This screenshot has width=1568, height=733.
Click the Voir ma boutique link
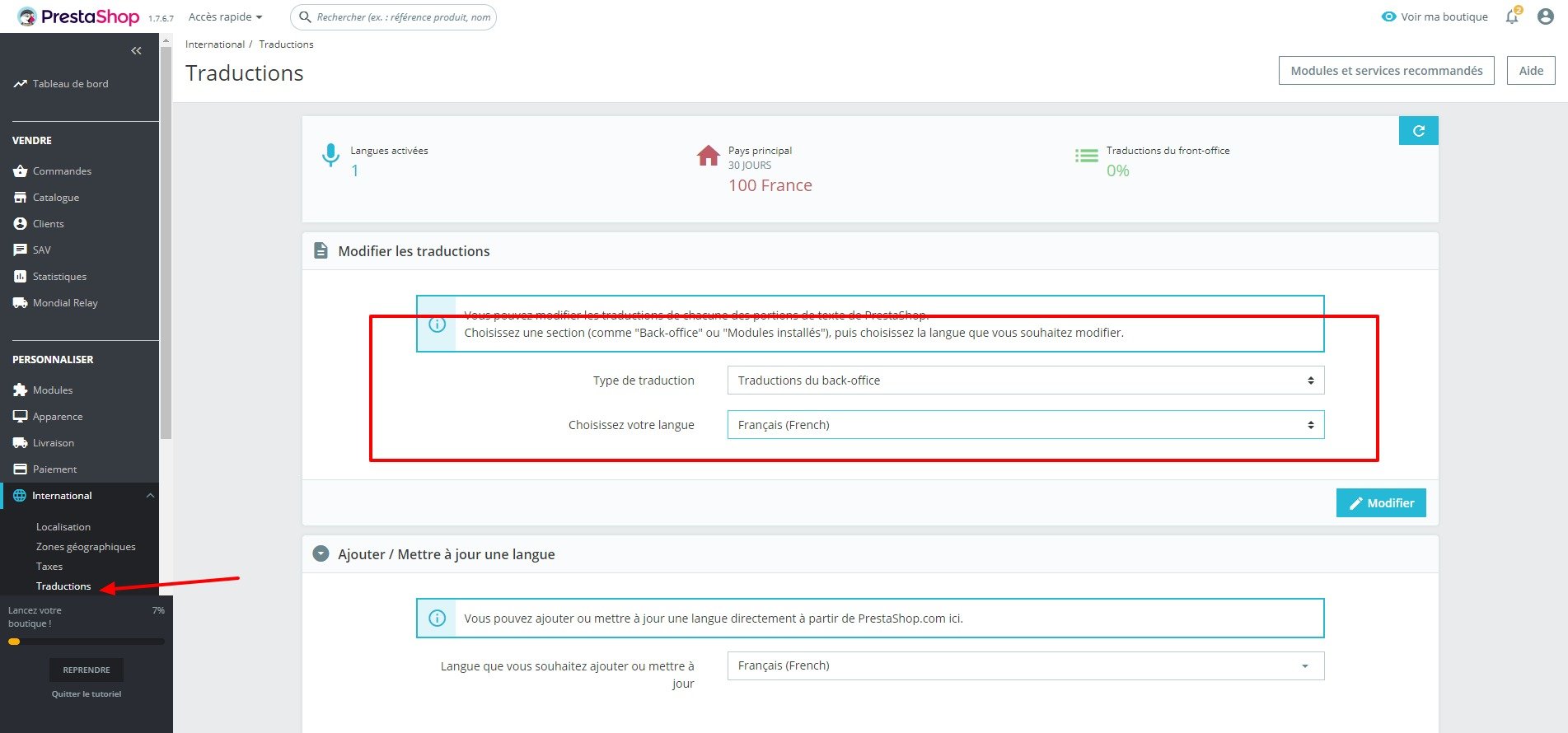point(1435,16)
